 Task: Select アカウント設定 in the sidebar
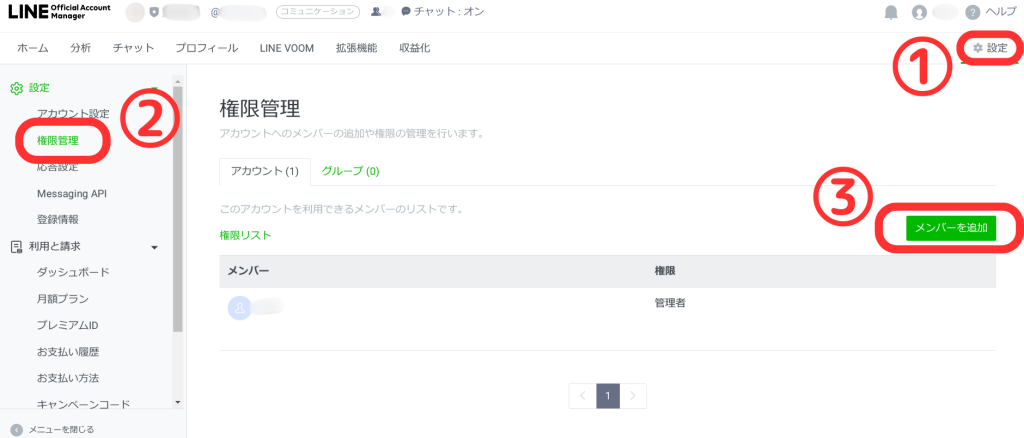click(x=73, y=114)
